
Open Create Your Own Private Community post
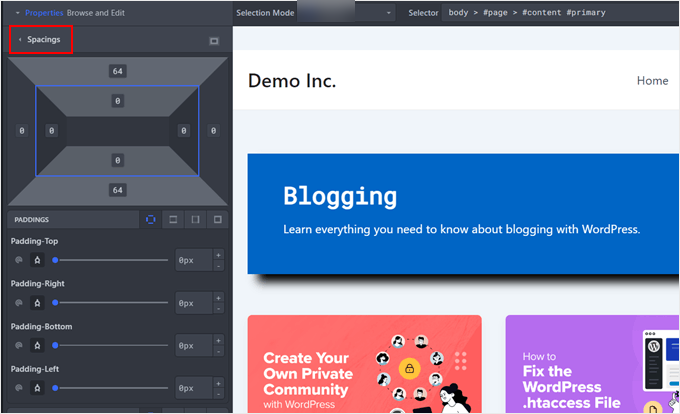[x=364, y=364]
